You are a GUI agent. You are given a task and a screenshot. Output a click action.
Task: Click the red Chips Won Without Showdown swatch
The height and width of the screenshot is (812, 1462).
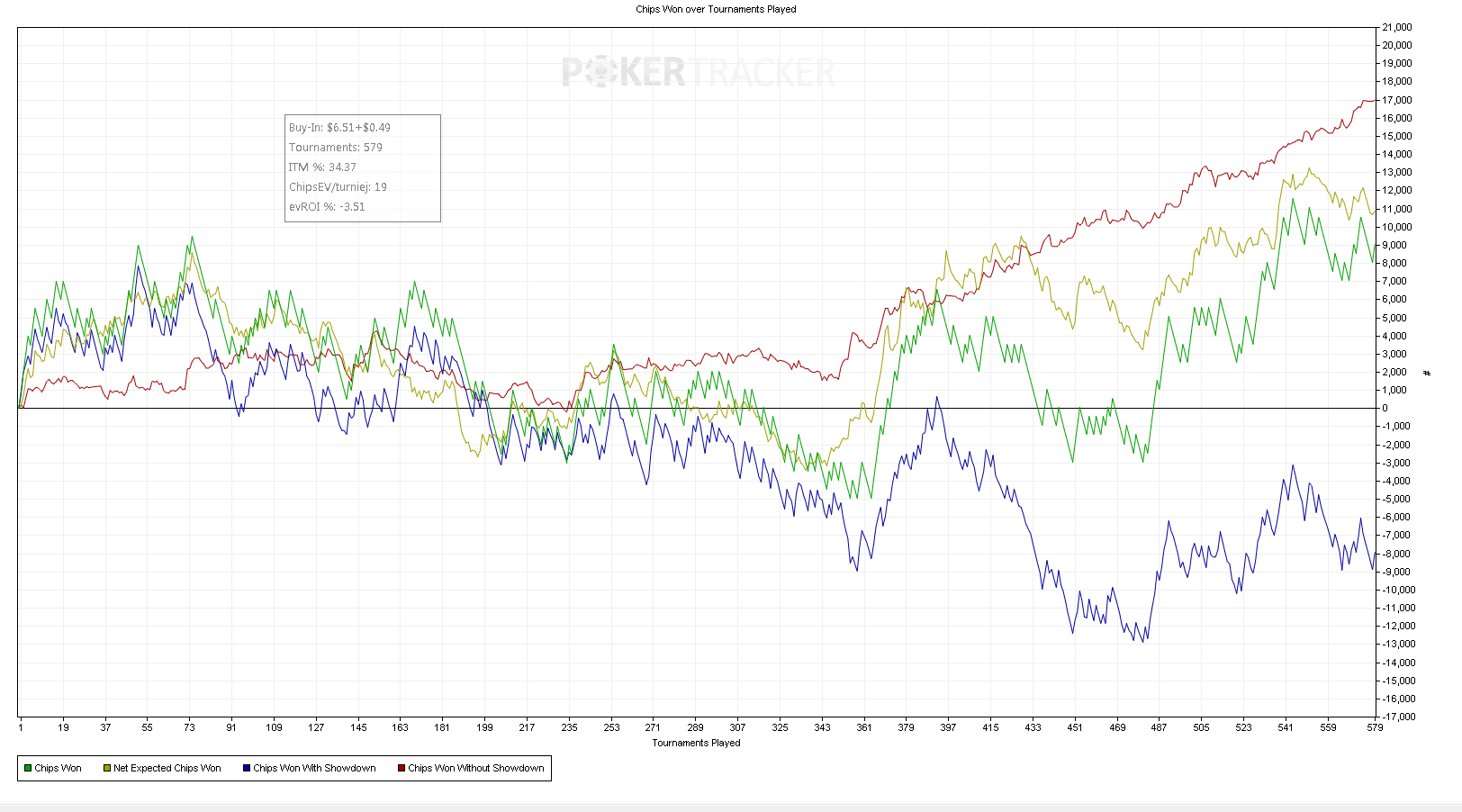pyautogui.click(x=402, y=768)
